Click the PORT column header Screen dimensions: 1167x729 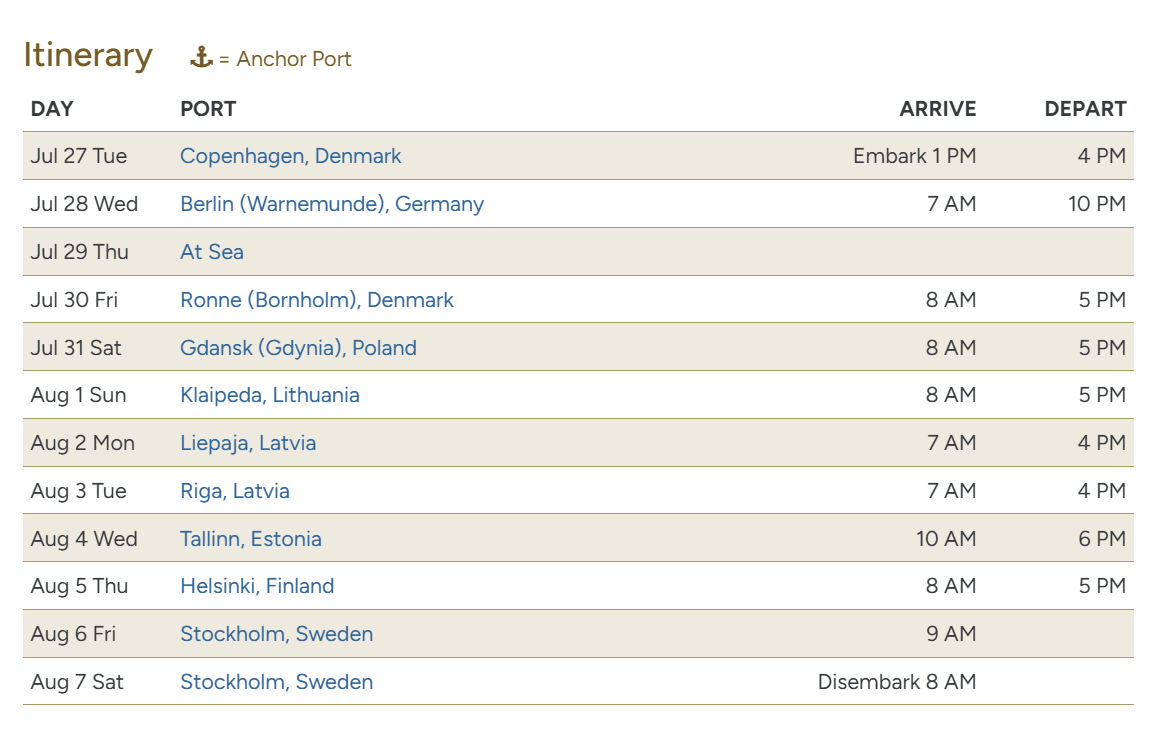[x=208, y=109]
